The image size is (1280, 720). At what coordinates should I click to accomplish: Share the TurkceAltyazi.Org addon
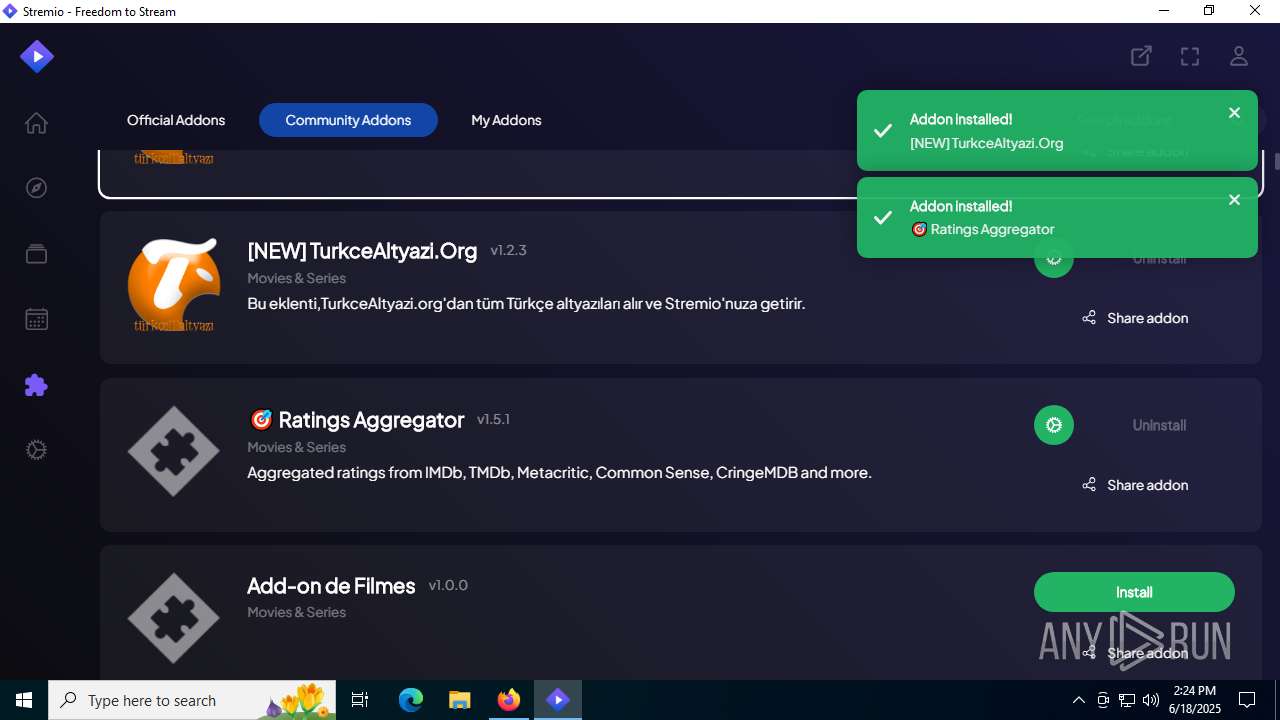point(1135,318)
